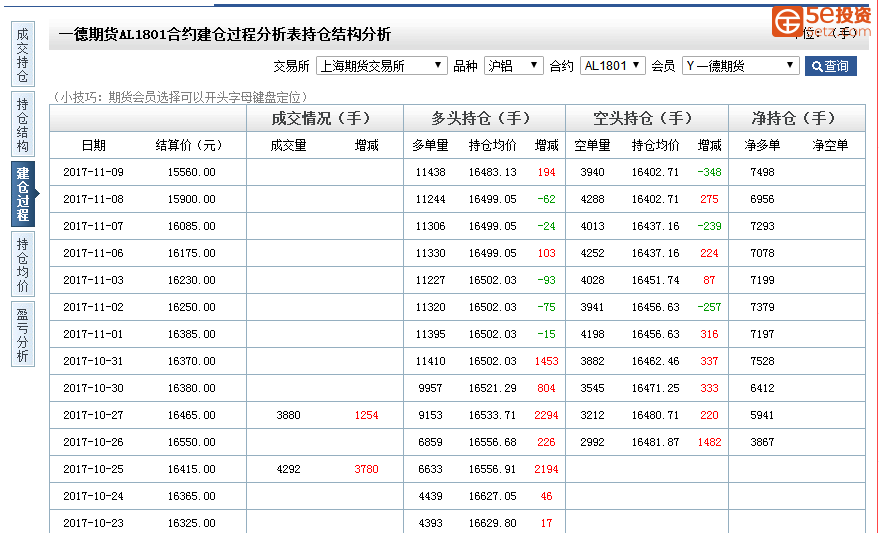Open the 持仓结构 side tab
The width and height of the screenshot is (879, 533).
pos(23,124)
